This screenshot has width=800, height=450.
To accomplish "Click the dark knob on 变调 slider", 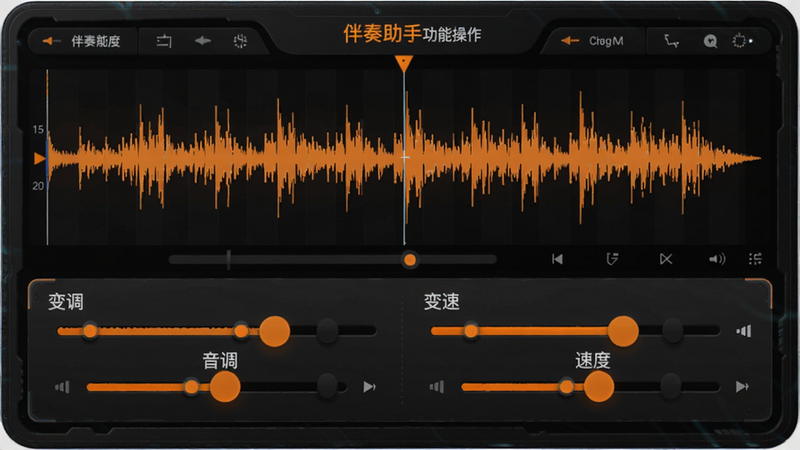I will click(x=327, y=331).
